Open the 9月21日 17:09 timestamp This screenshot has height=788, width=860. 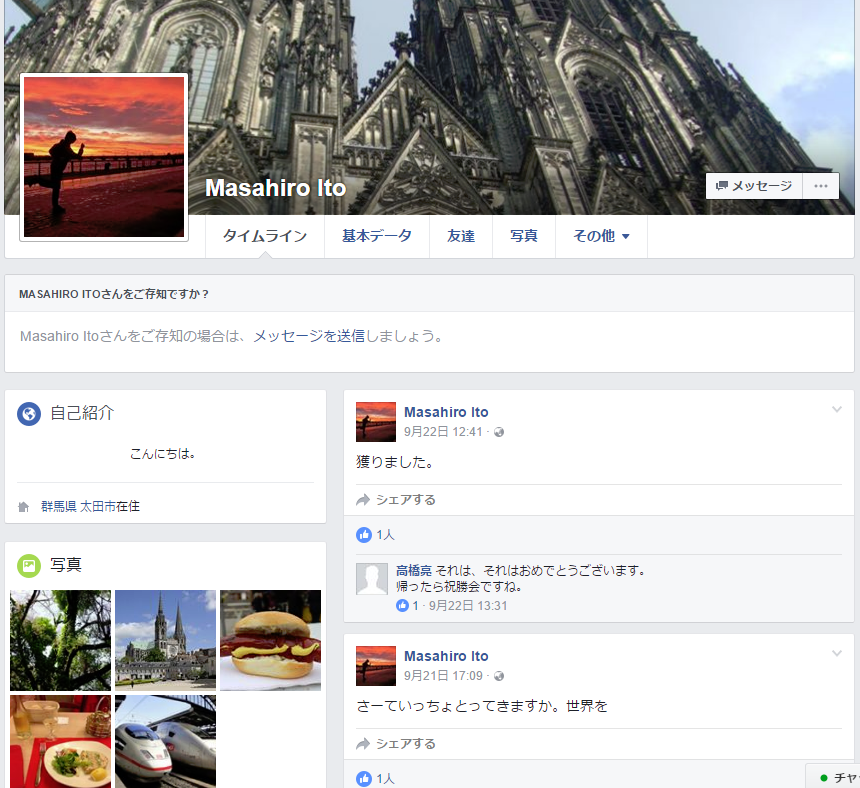(443, 676)
